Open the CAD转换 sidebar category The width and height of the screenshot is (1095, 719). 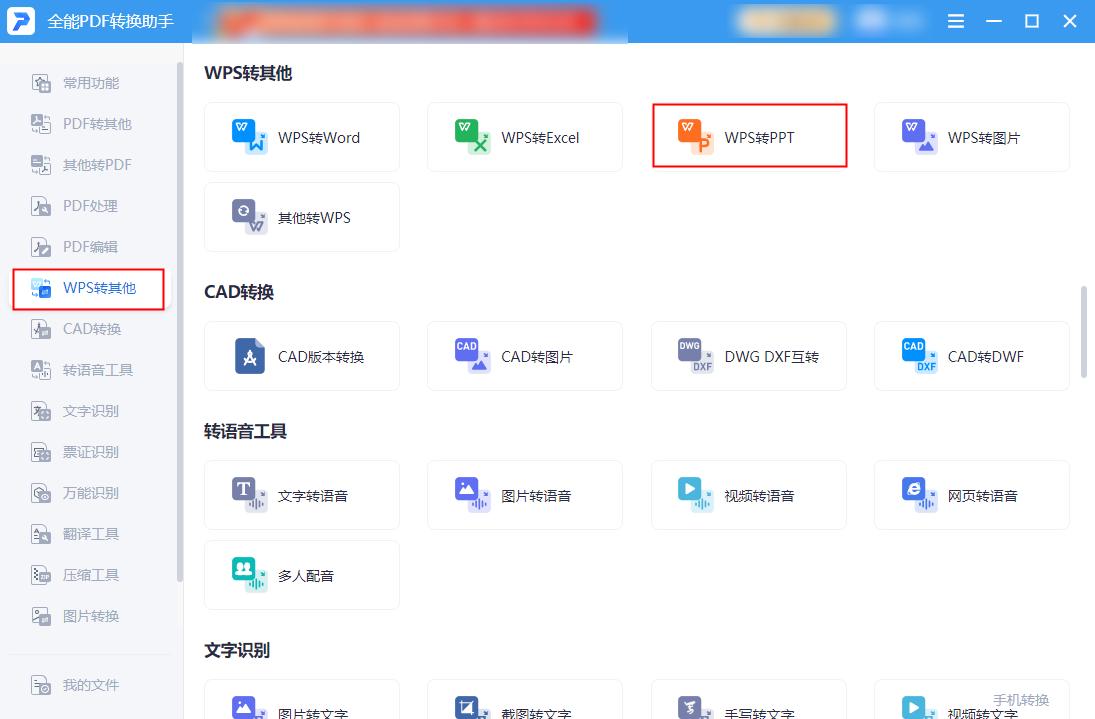90,329
